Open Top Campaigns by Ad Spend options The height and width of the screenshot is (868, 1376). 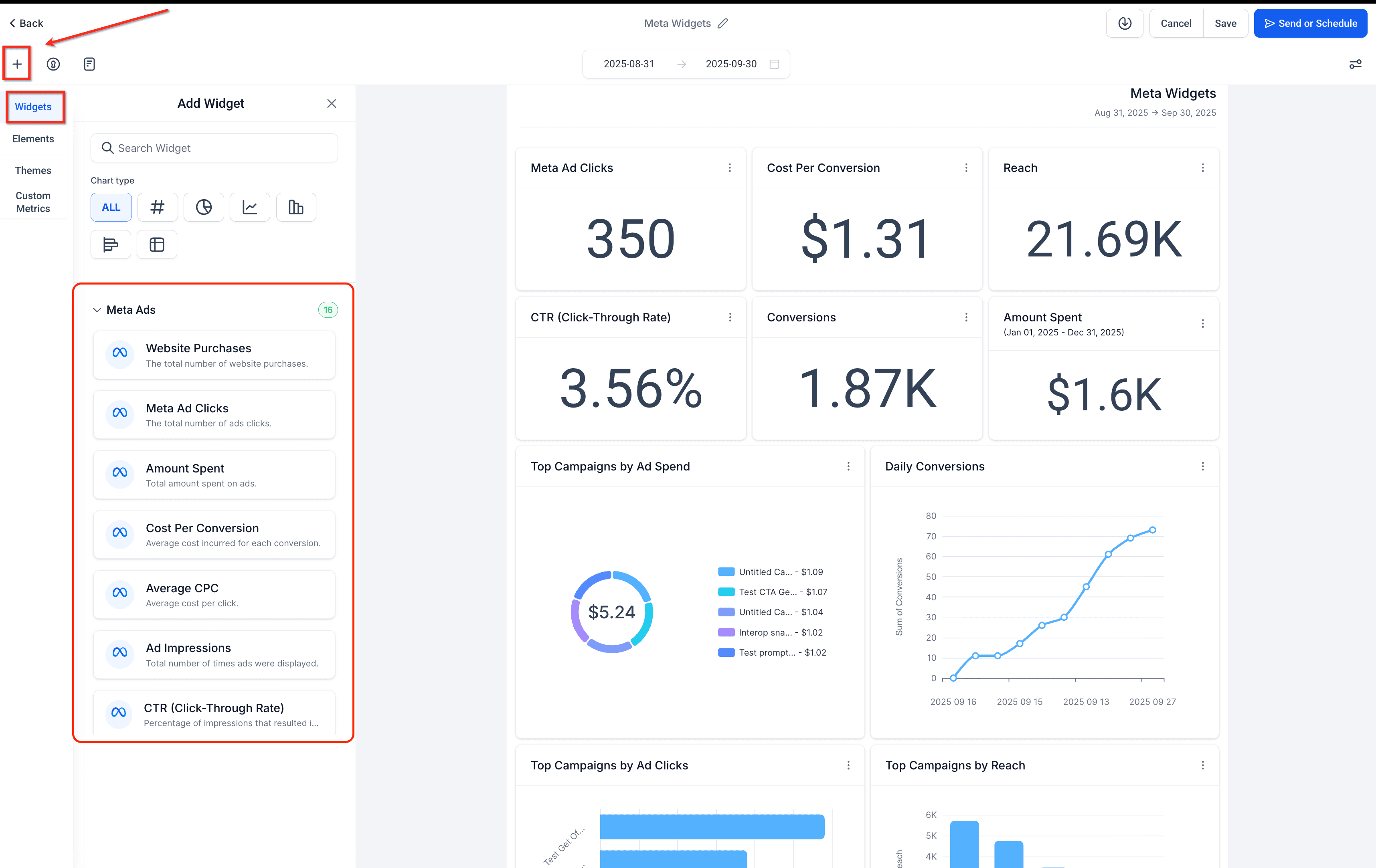point(848,466)
